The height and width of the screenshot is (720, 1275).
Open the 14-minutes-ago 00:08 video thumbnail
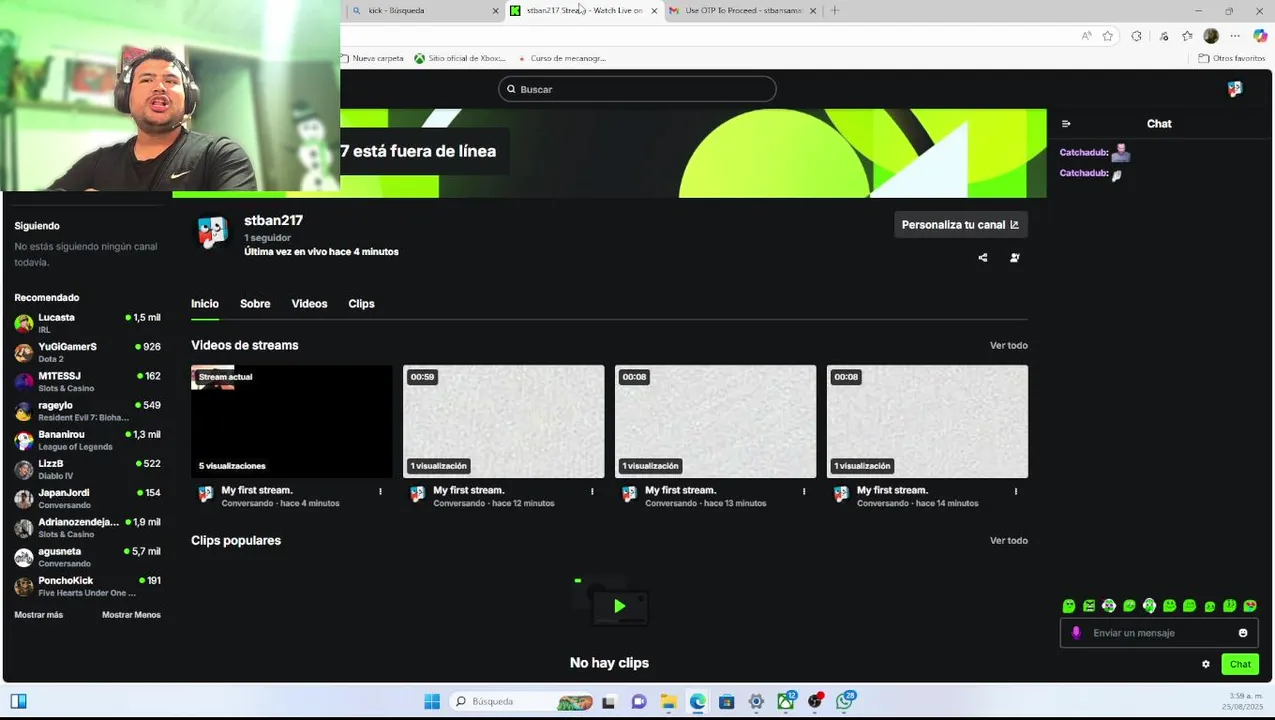[x=927, y=421]
